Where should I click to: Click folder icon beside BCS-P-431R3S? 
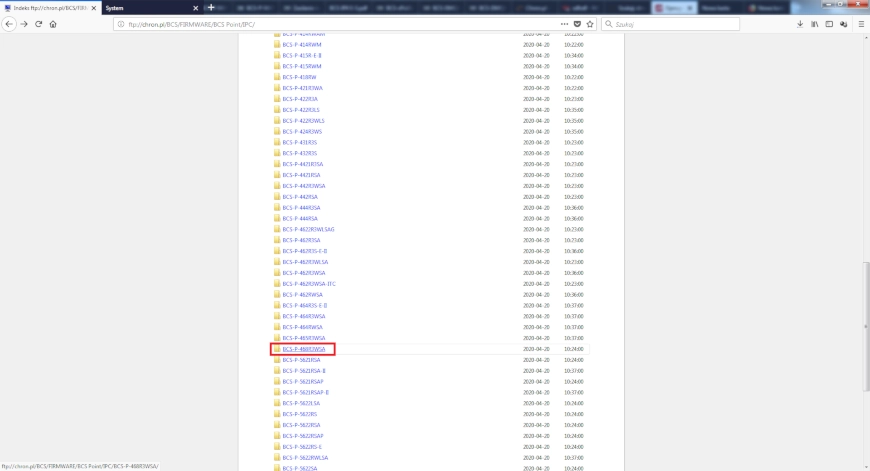(x=277, y=142)
